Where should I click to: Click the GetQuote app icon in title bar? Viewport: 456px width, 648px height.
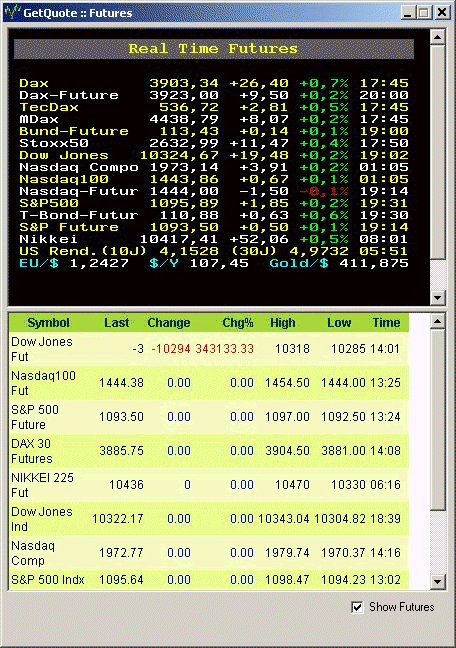[x=12, y=12]
